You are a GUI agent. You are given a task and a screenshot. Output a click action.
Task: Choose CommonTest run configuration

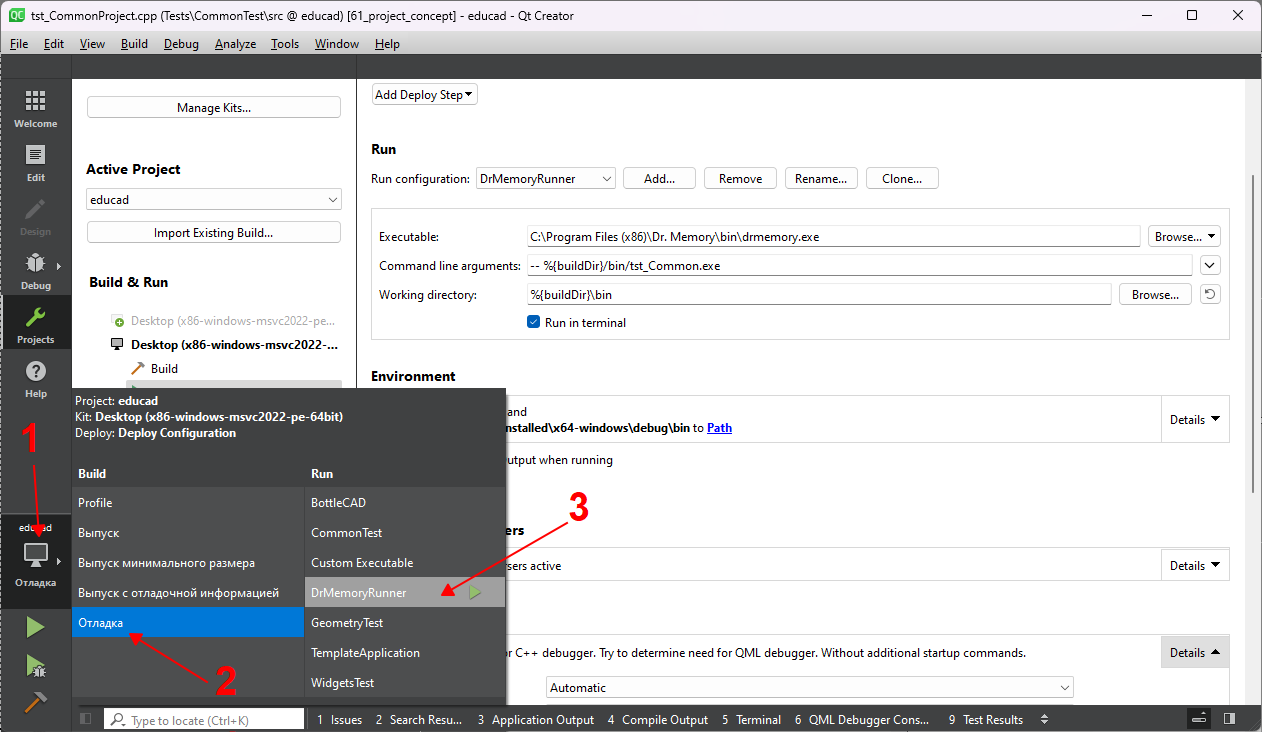point(405,533)
